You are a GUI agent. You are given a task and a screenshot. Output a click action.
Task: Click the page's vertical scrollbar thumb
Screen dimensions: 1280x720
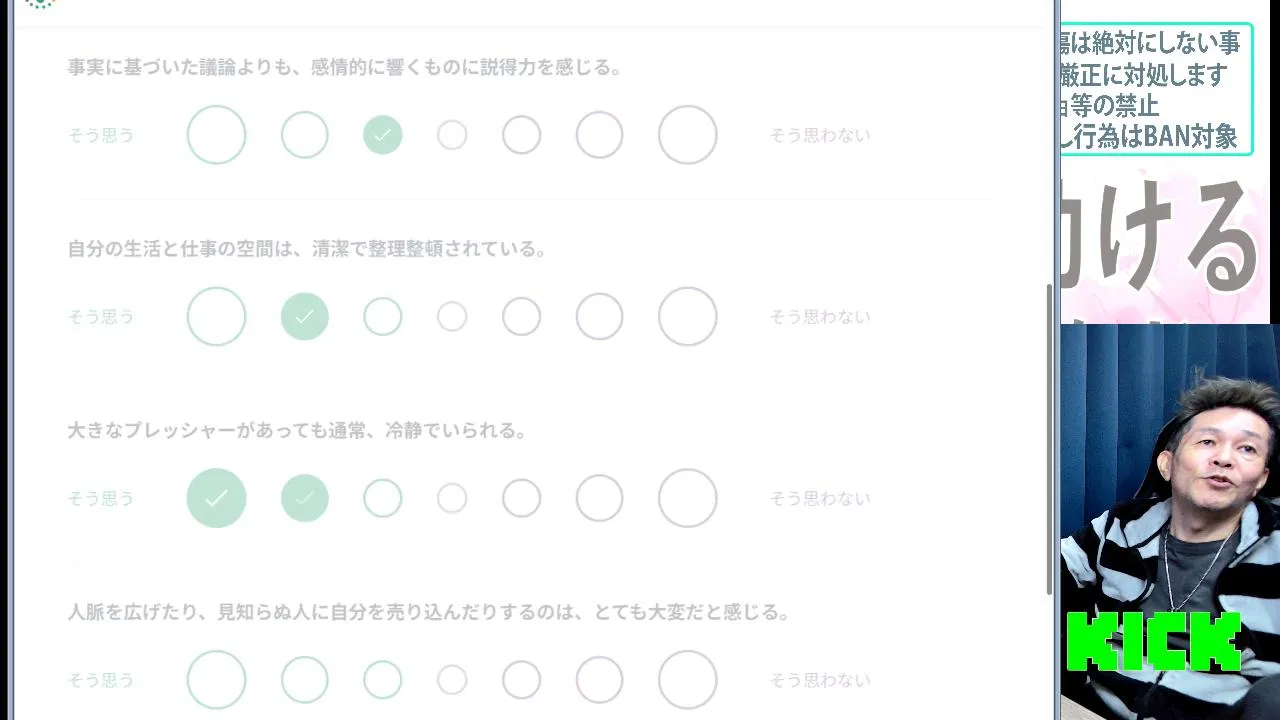click(1049, 440)
